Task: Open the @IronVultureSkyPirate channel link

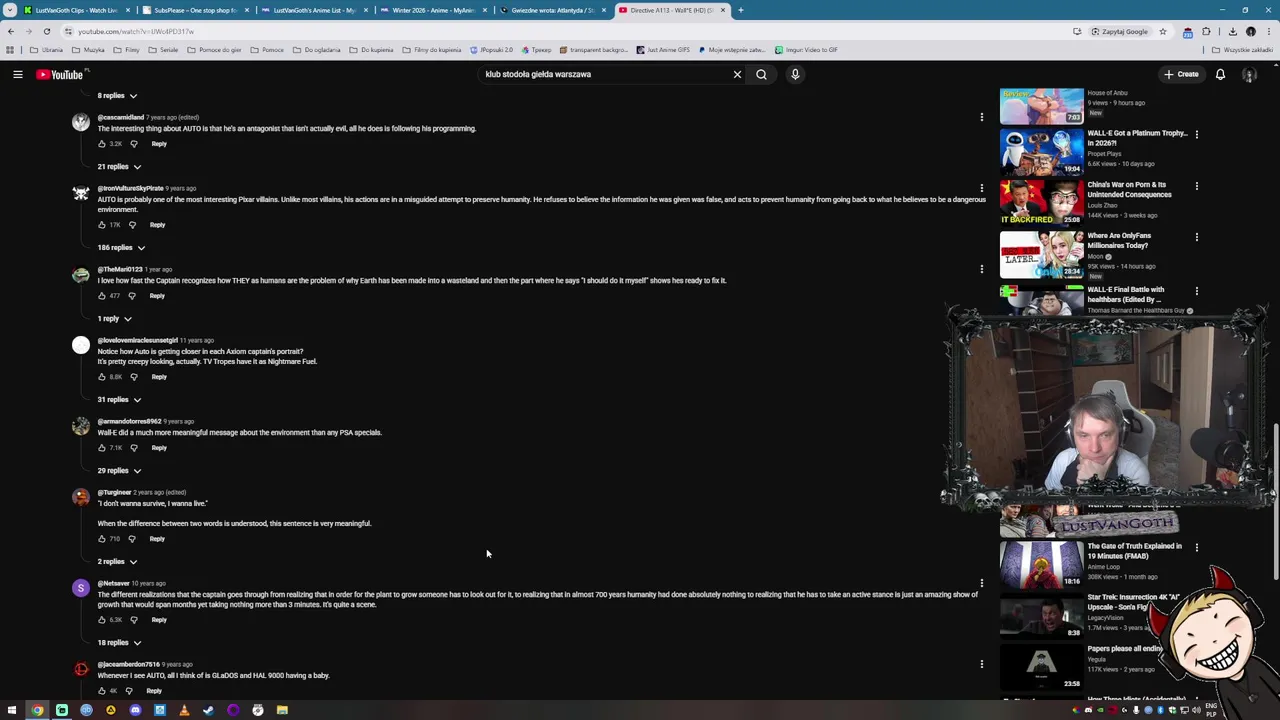Action: [x=130, y=188]
